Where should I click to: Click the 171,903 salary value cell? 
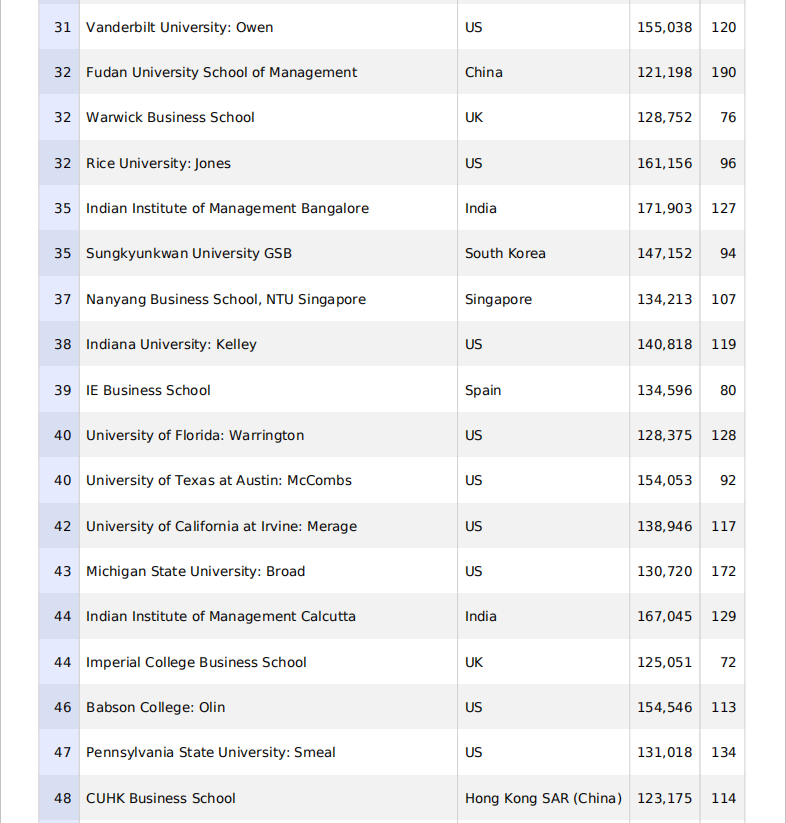[664, 208]
